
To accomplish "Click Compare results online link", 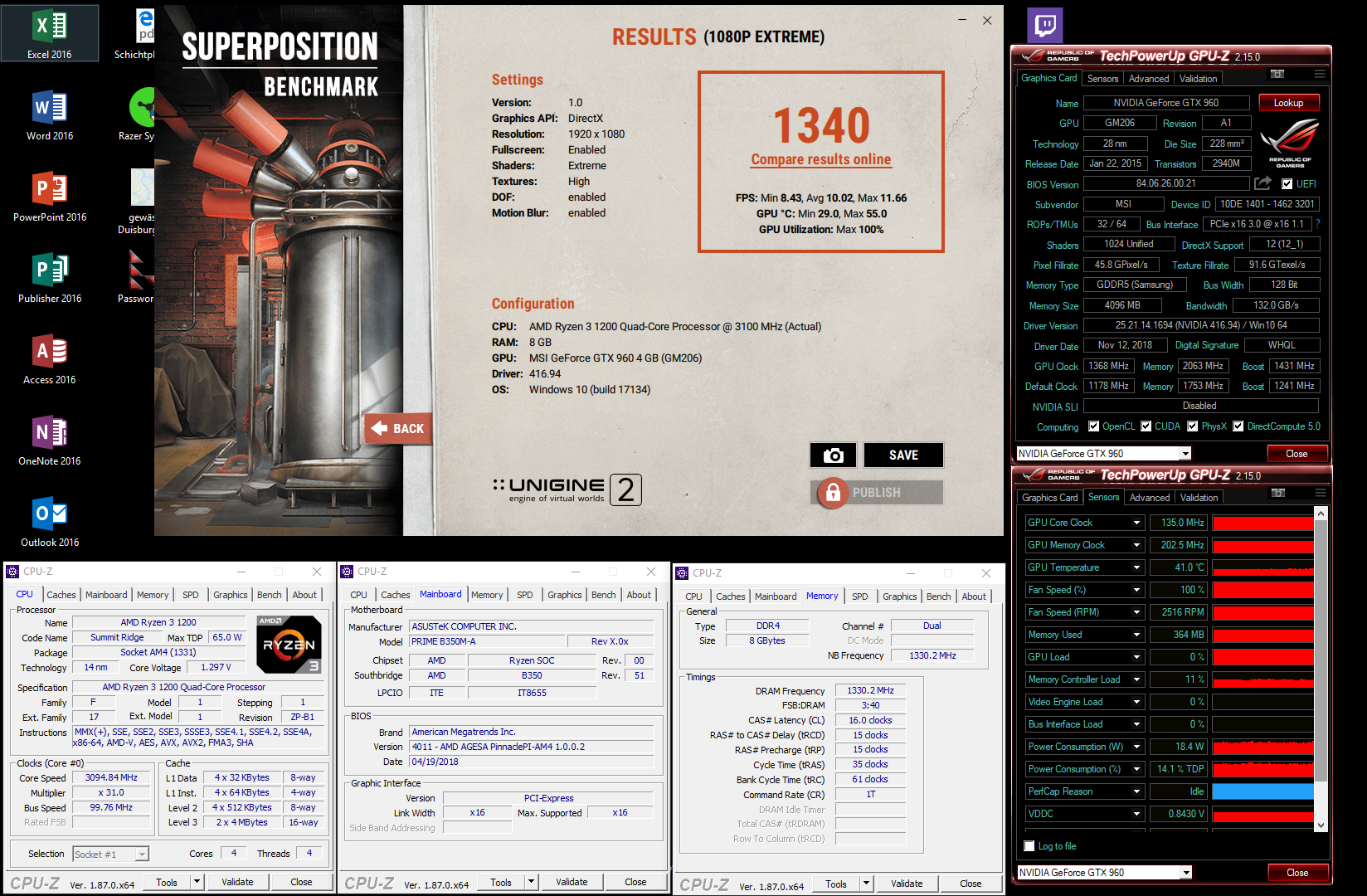I will tap(821, 159).
